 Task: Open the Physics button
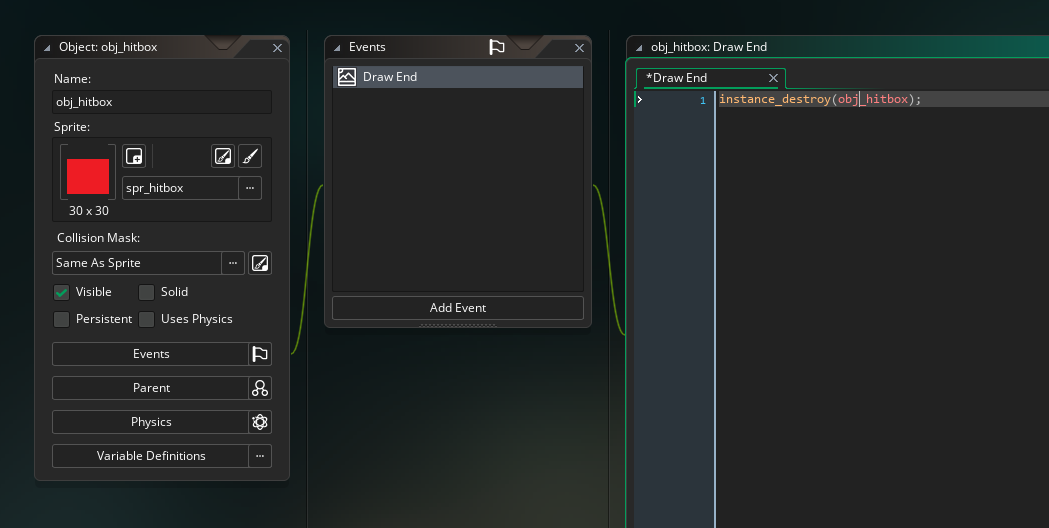click(151, 422)
